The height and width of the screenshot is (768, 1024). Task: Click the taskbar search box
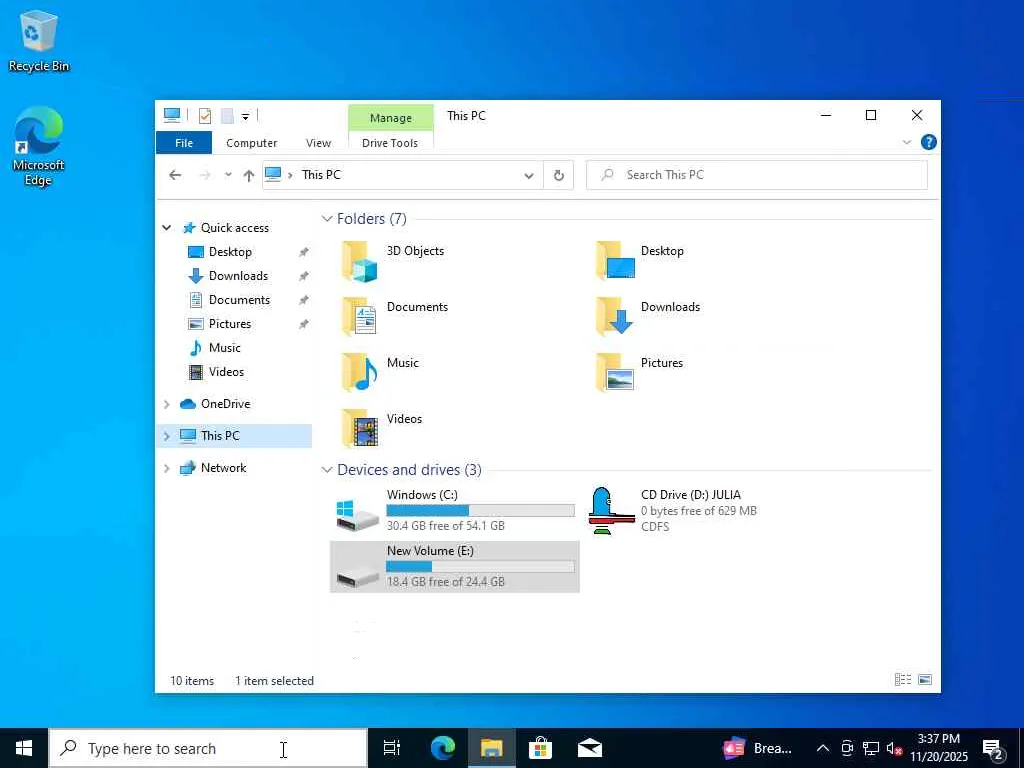(x=208, y=748)
